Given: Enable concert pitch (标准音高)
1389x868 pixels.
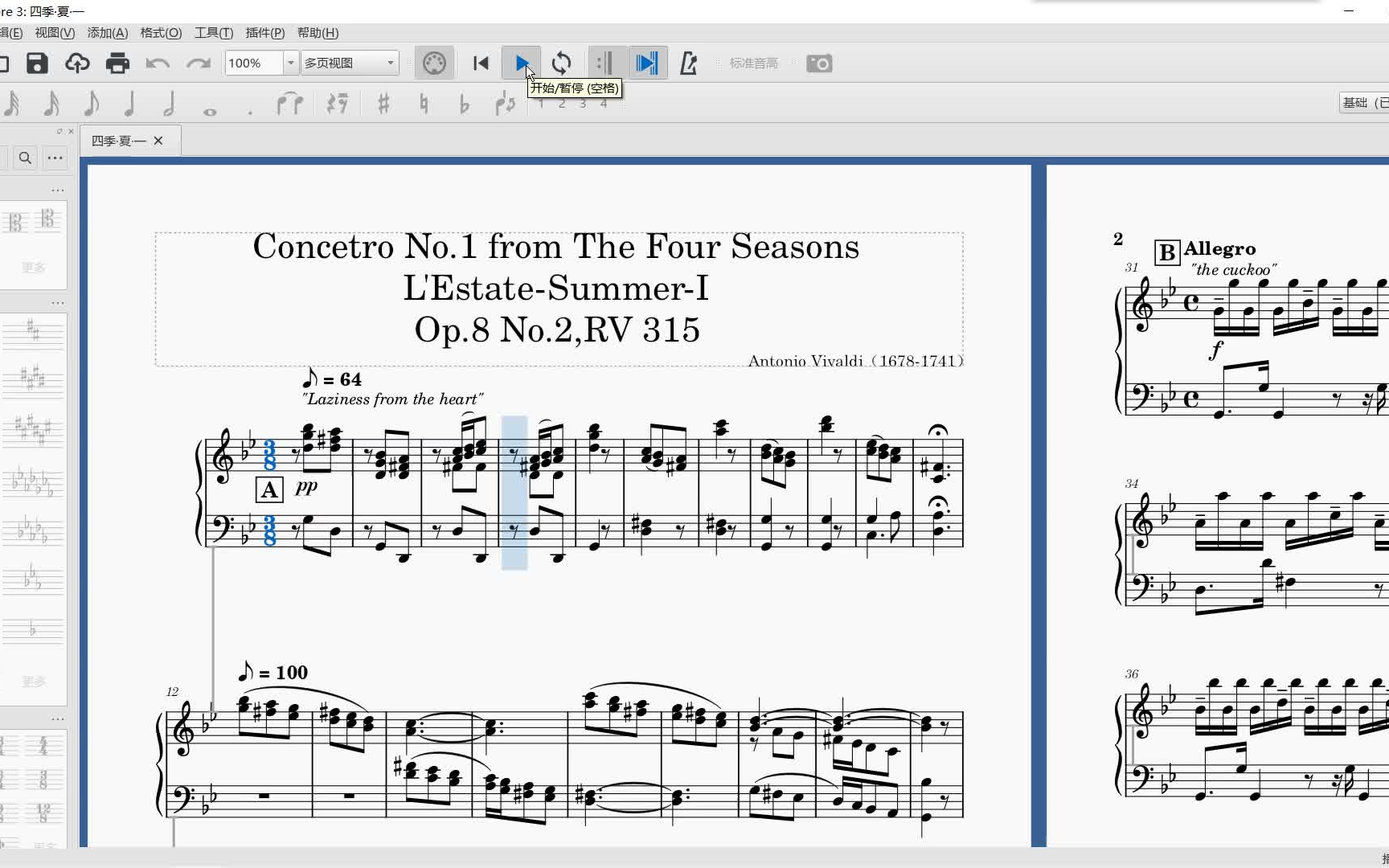Looking at the screenshot, I should 753,63.
